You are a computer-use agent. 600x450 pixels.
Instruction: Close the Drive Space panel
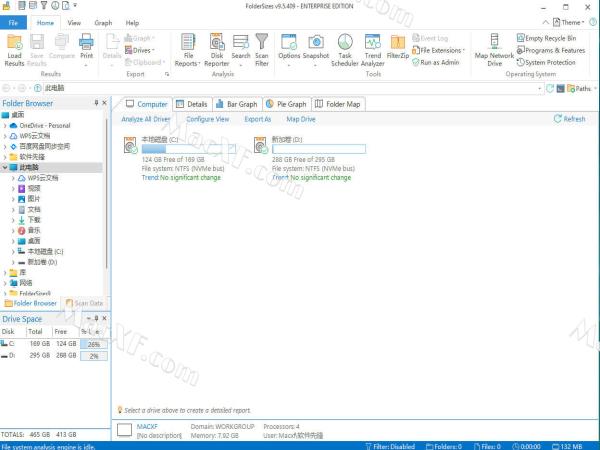[x=104, y=318]
